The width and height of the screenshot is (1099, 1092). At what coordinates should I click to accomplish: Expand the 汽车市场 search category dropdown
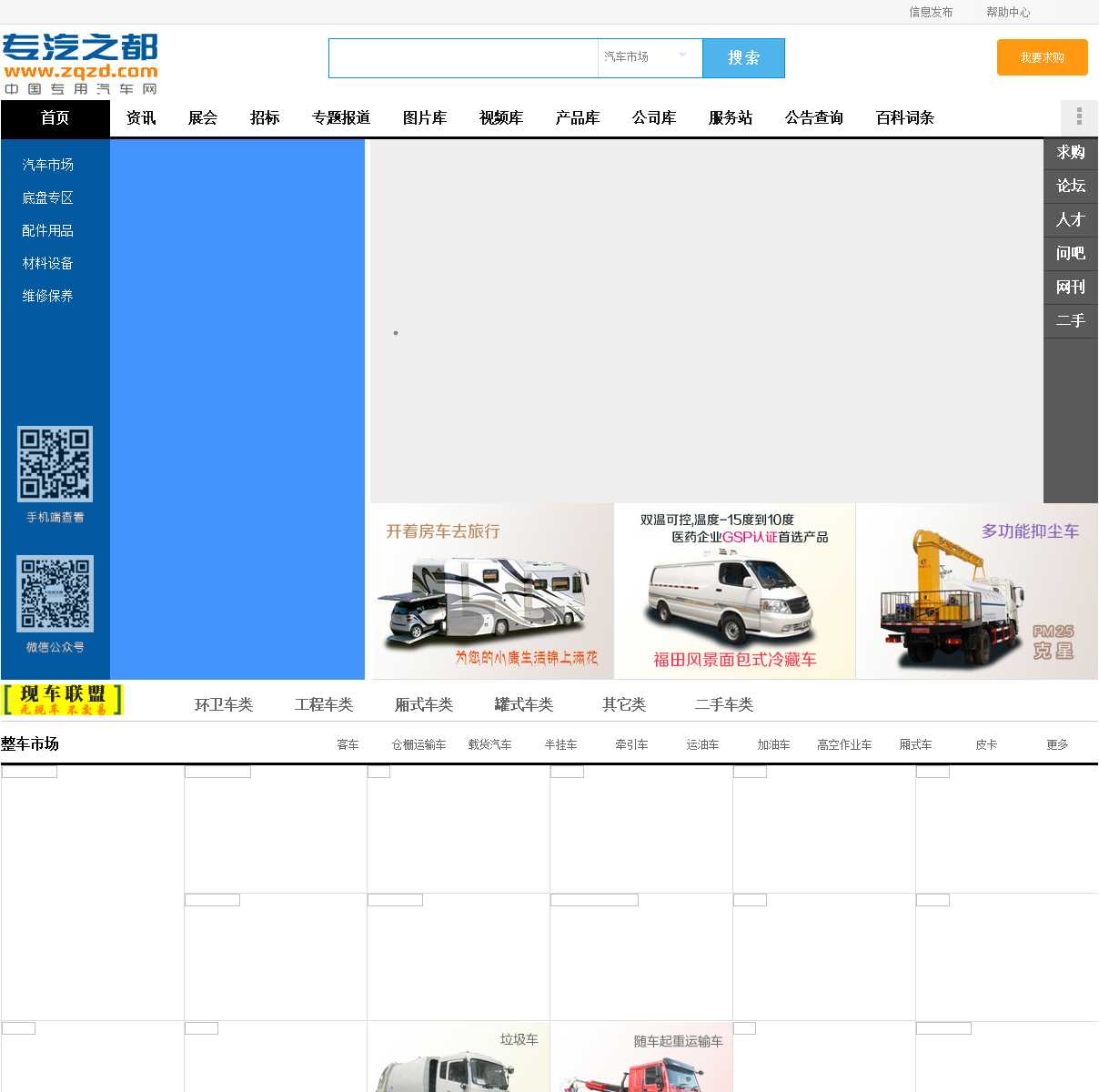[x=649, y=57]
